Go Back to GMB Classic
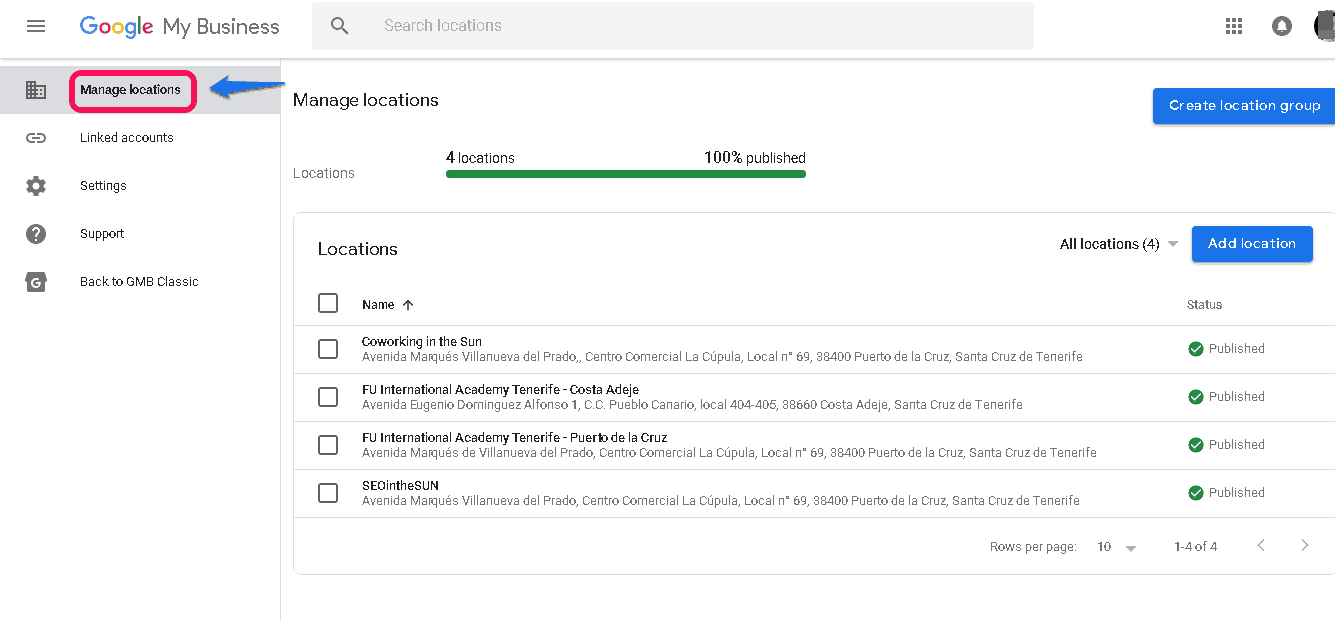Screen dimensions: 1335x621 click(x=139, y=282)
